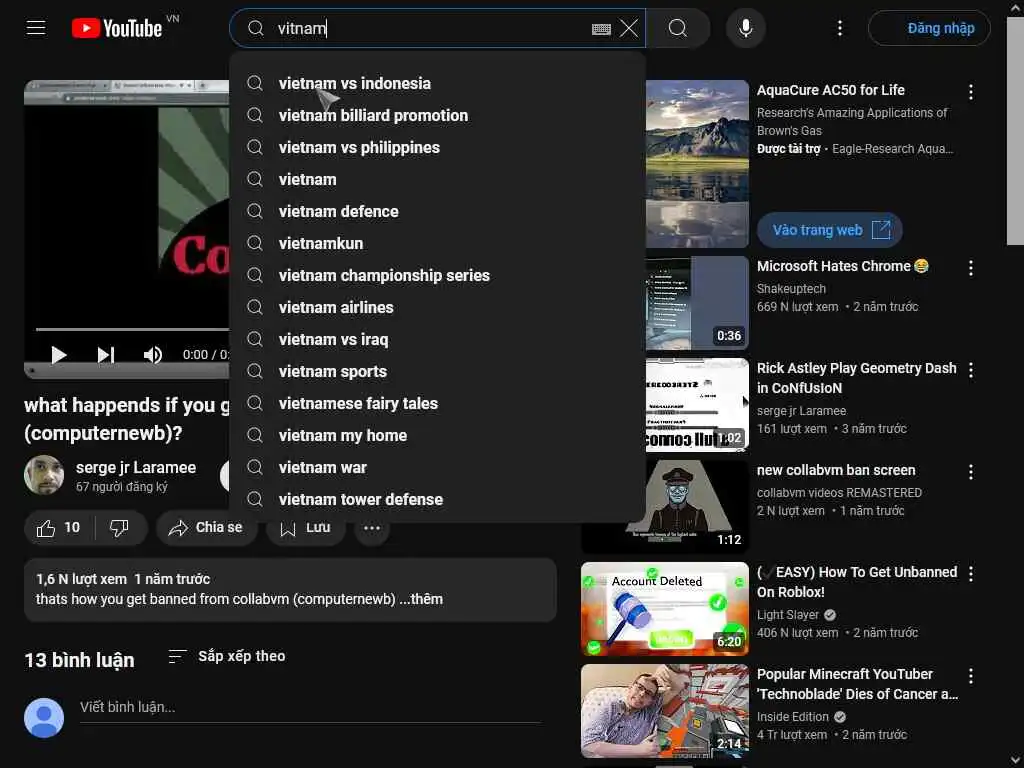Open AquaCure ad mountain thumbnail
Viewport: 1024px width, 768px height.
[697, 163]
